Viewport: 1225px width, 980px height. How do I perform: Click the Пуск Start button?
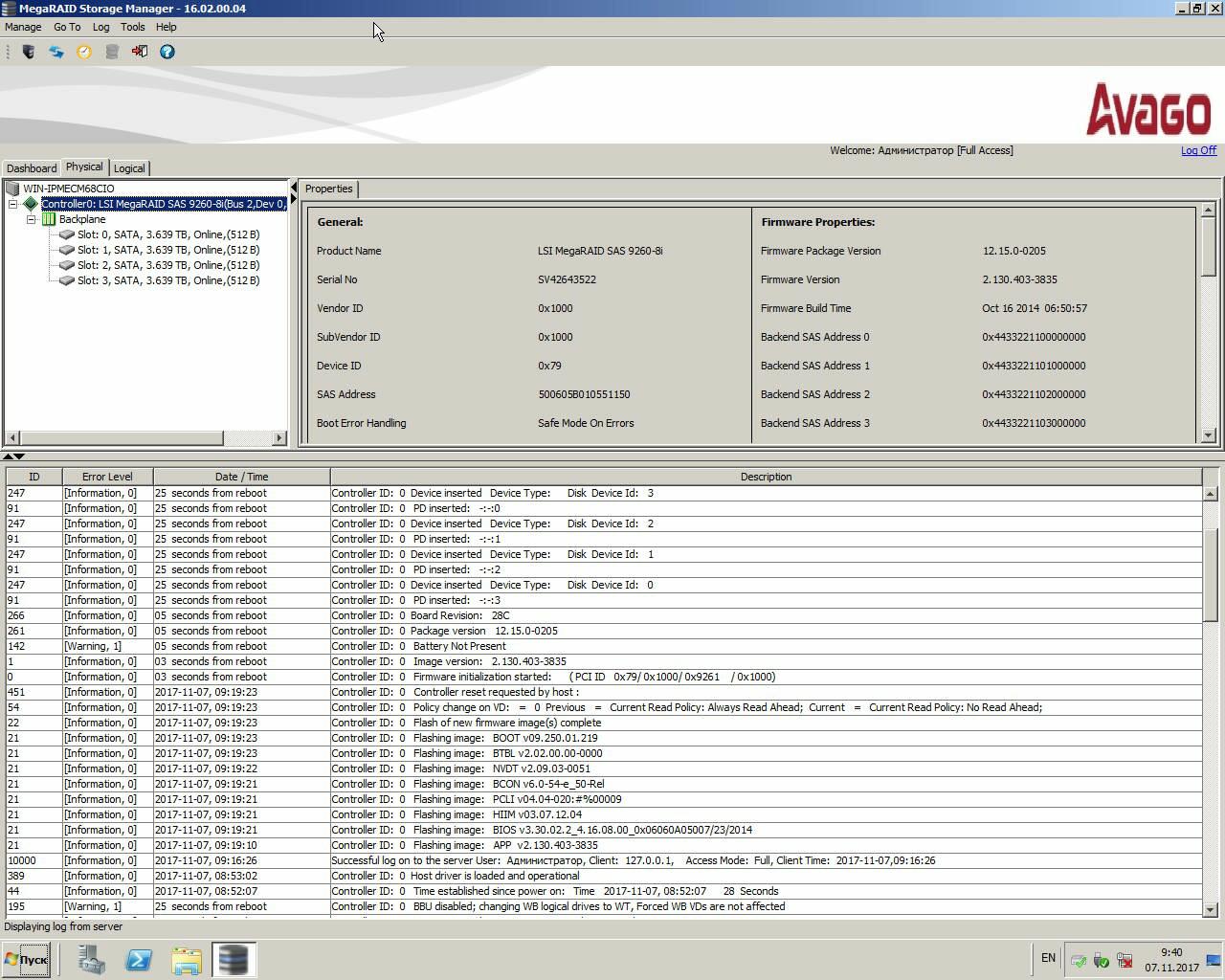point(27,959)
